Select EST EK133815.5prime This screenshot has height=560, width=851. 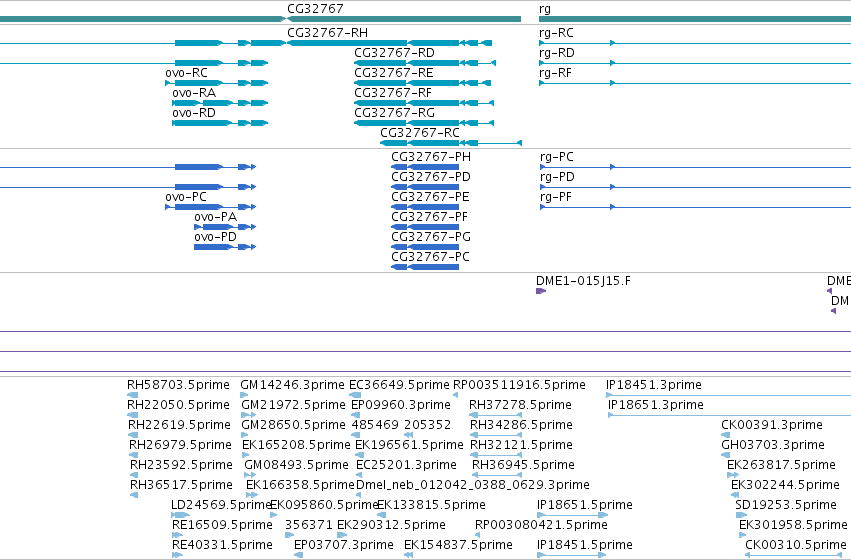point(431,505)
